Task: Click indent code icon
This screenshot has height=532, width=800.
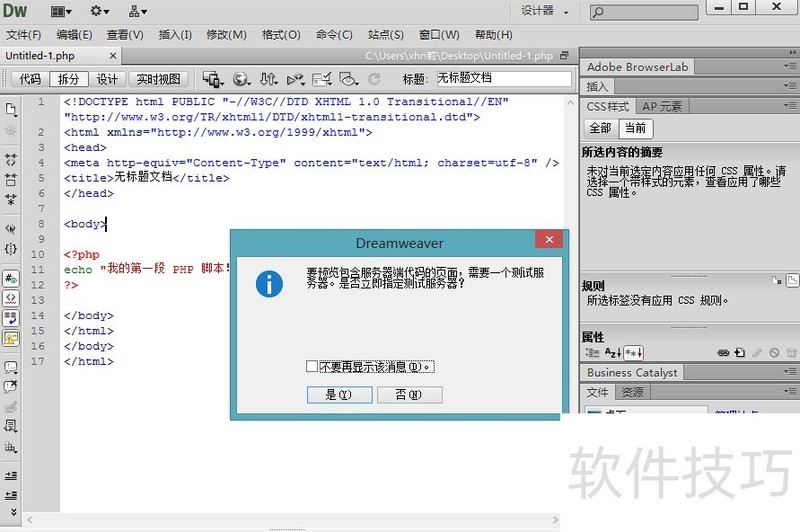Action: point(11,476)
